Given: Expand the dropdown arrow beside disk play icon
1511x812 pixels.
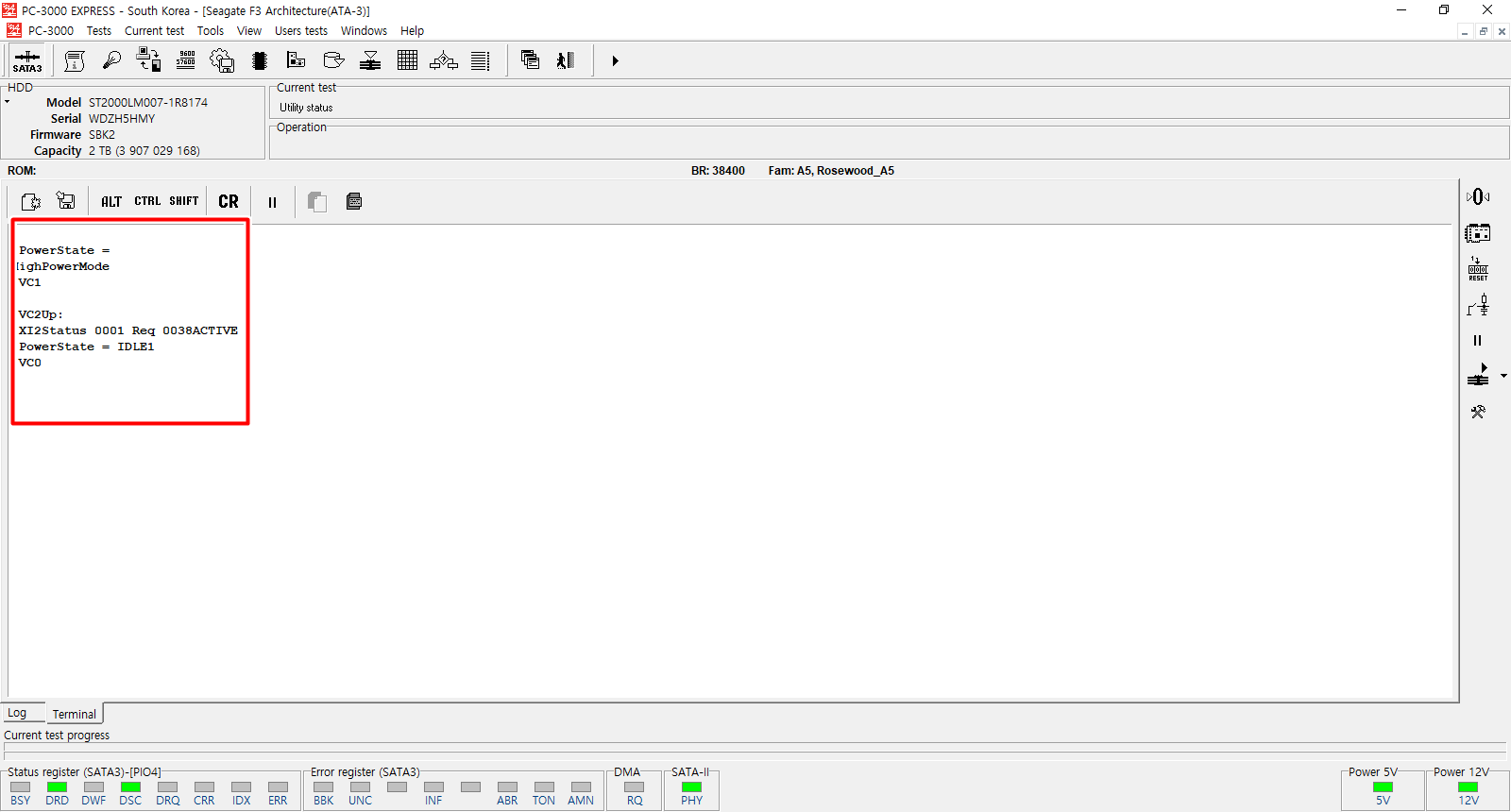Looking at the screenshot, I should coord(1503,376).
